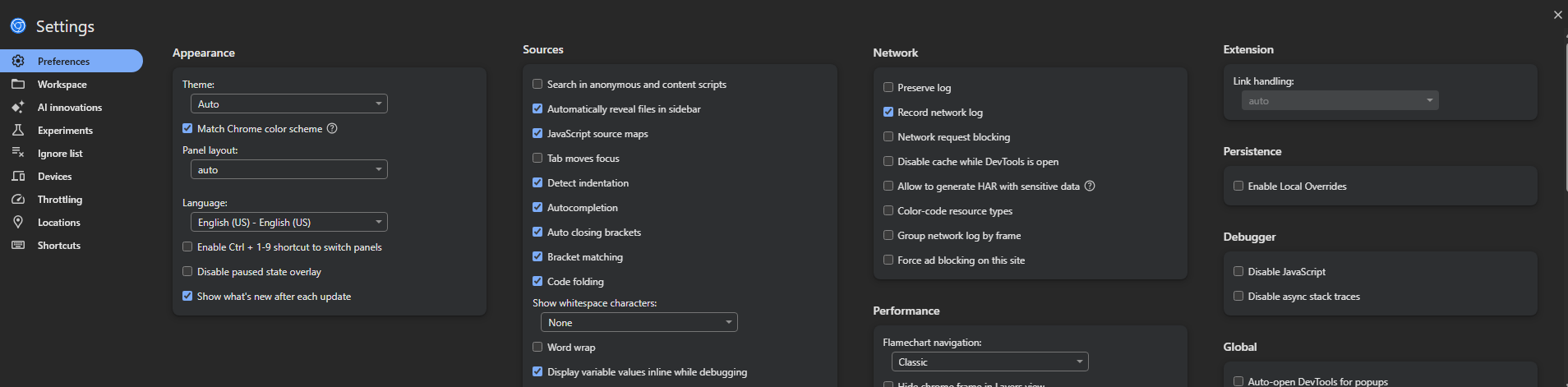Check Disable paused state overlay
The width and height of the screenshot is (1568, 387).
coord(187,271)
